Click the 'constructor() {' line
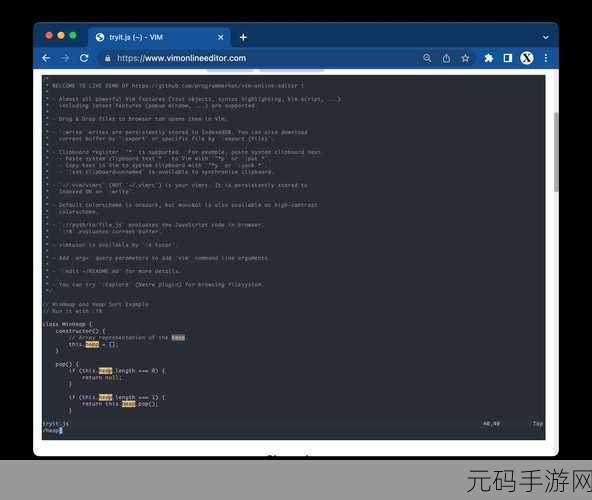 (x=80, y=331)
